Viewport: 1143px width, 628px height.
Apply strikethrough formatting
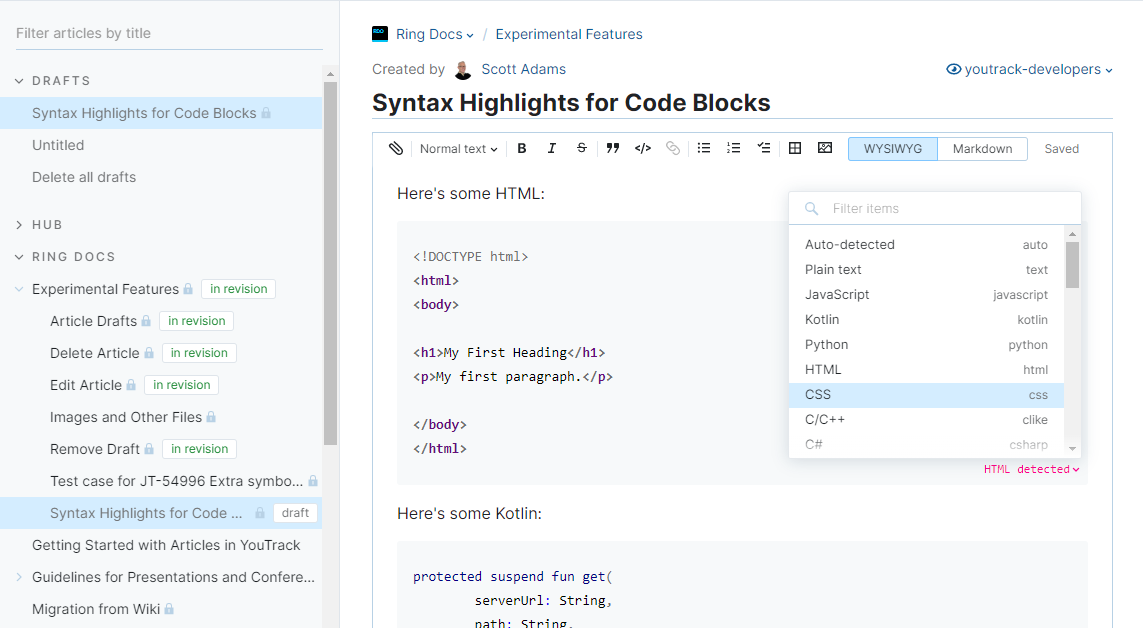pos(582,148)
